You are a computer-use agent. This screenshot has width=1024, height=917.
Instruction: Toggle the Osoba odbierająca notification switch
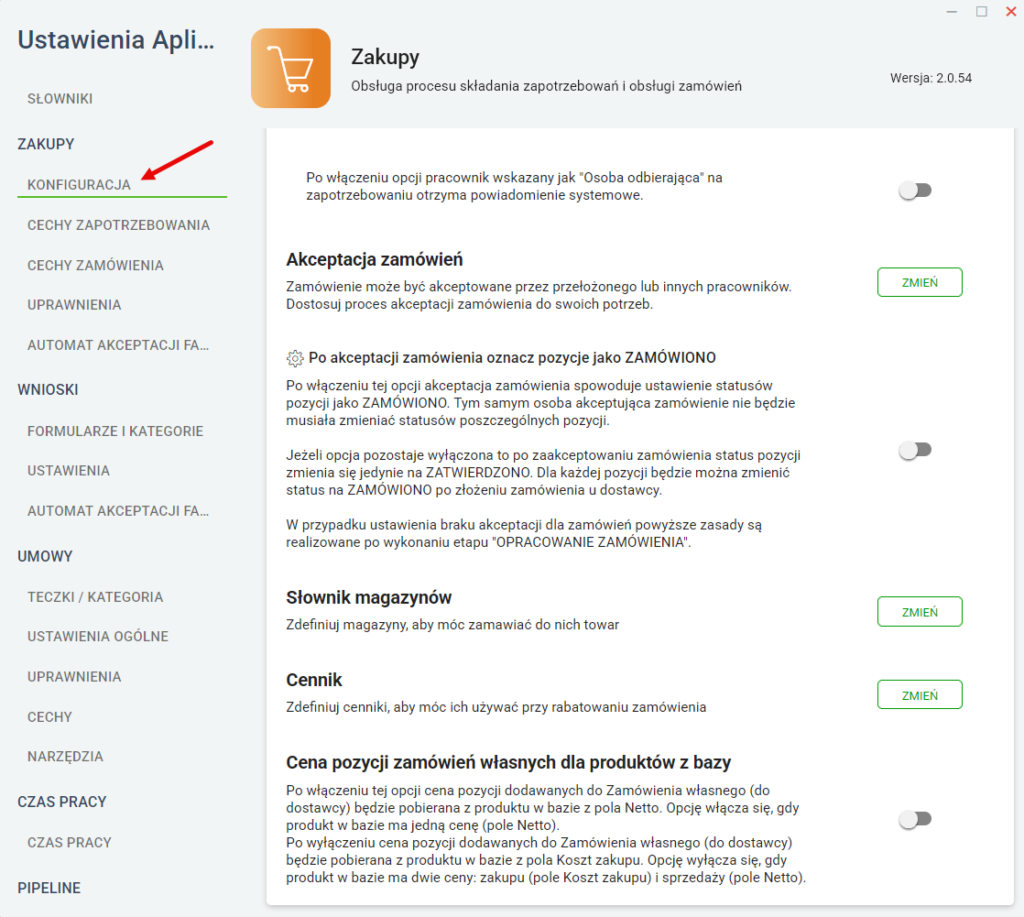tap(915, 191)
